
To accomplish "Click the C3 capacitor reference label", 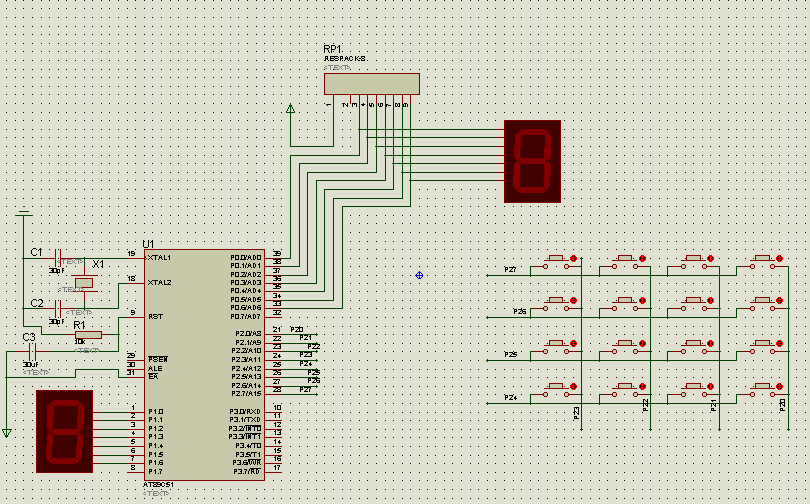I will (x=29, y=337).
